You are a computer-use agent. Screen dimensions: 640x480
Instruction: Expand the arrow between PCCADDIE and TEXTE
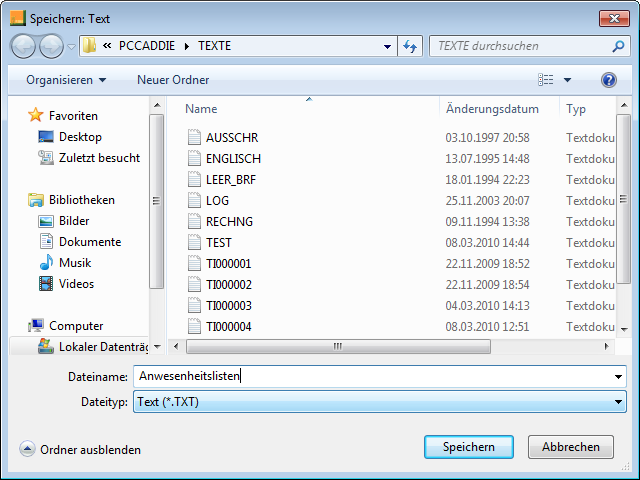click(187, 46)
